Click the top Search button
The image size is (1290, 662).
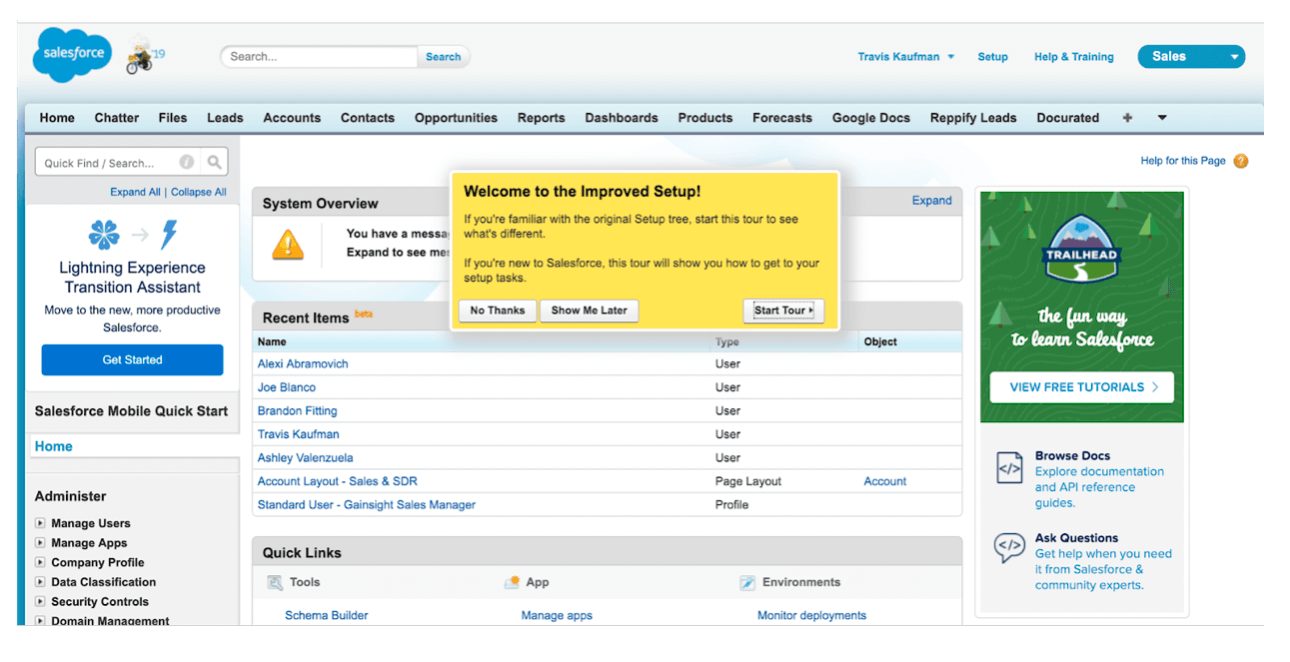point(443,57)
